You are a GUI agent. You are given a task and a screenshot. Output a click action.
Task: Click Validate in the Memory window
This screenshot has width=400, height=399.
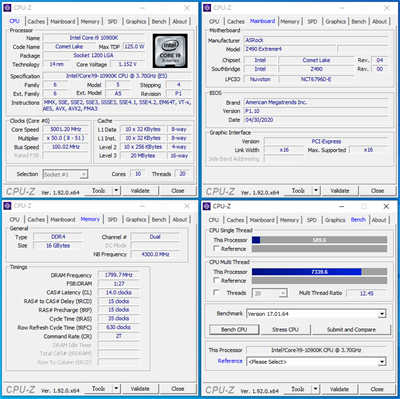tap(140, 389)
